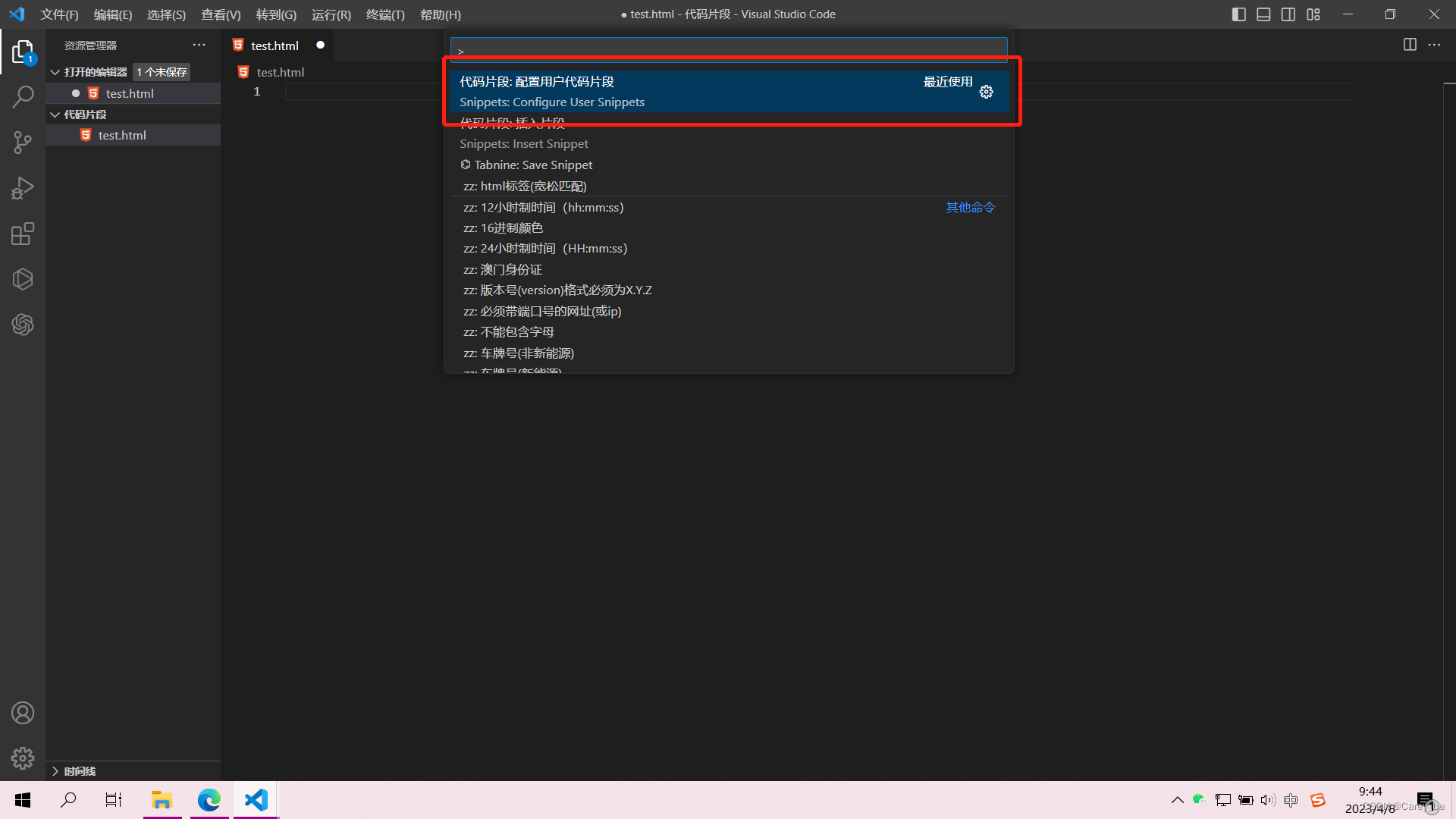Screen dimensions: 1456x819
Task: Open the ChatGPT extension sidebar icon
Action: coord(23,325)
